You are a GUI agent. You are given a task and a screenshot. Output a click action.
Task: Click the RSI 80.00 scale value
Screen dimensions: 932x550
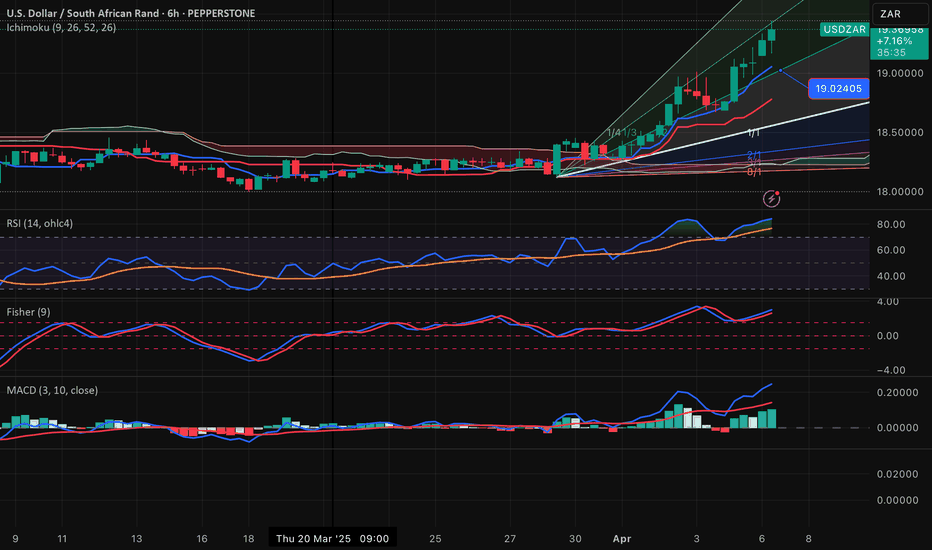click(x=891, y=224)
